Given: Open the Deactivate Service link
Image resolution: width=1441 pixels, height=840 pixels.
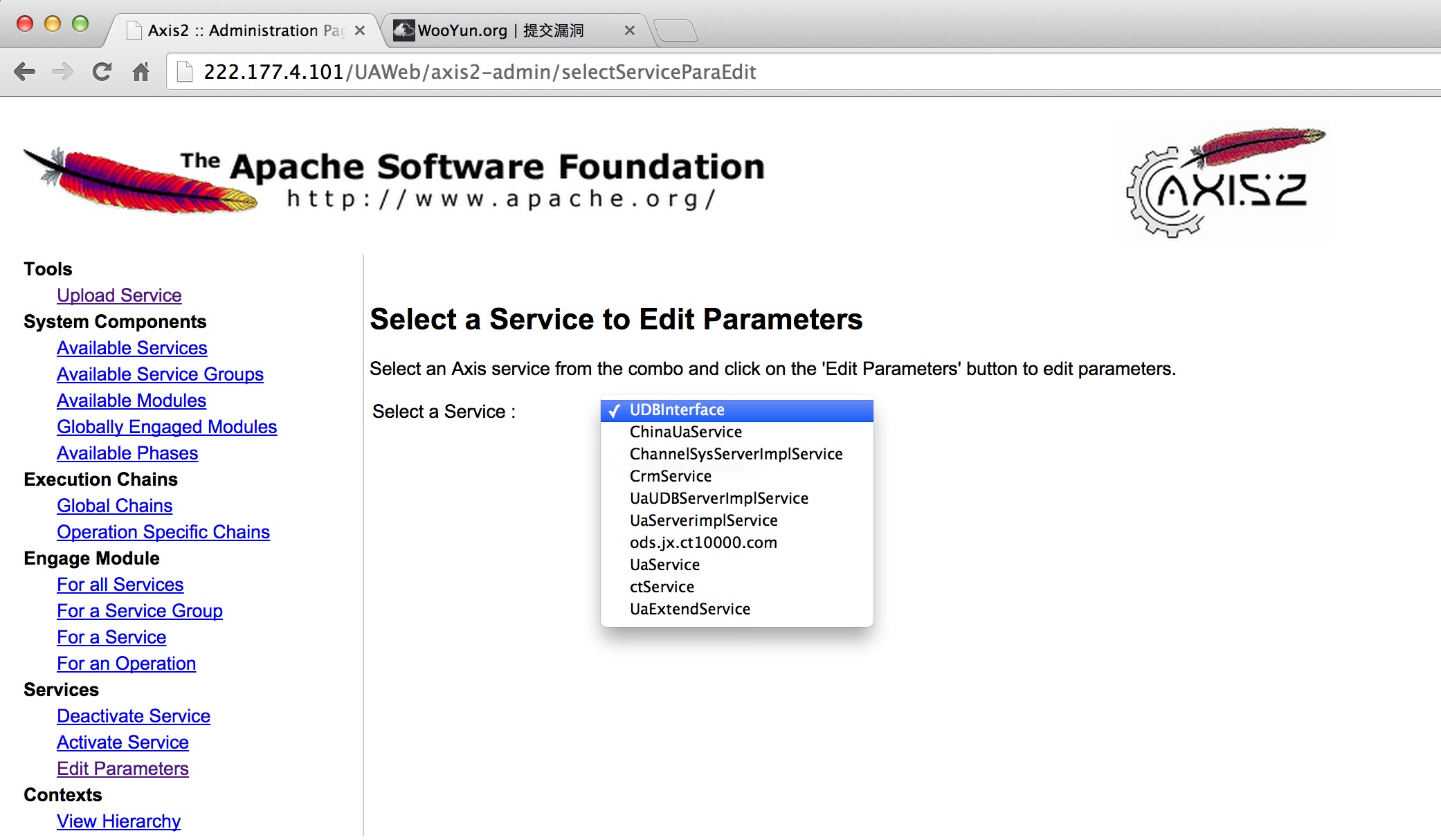Looking at the screenshot, I should point(134,716).
